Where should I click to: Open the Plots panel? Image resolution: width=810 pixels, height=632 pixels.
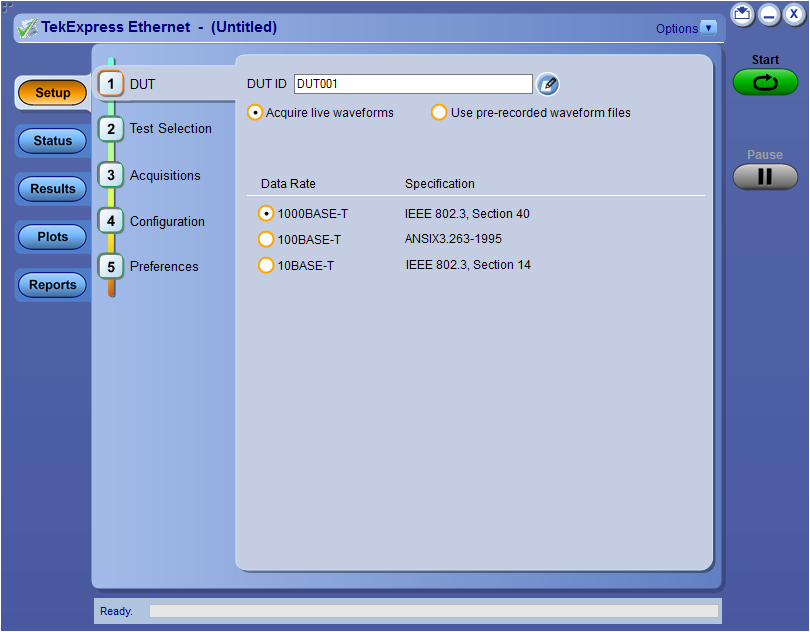(x=51, y=236)
